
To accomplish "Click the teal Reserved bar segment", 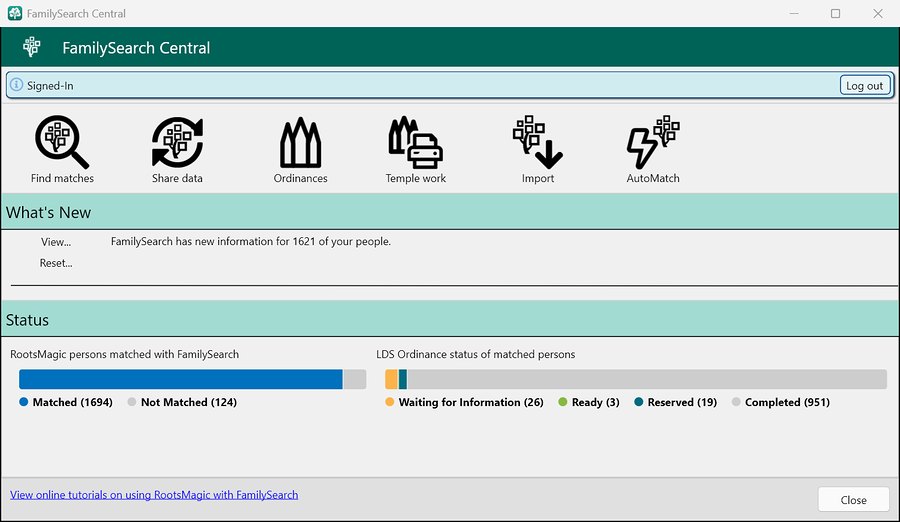I will [x=403, y=379].
